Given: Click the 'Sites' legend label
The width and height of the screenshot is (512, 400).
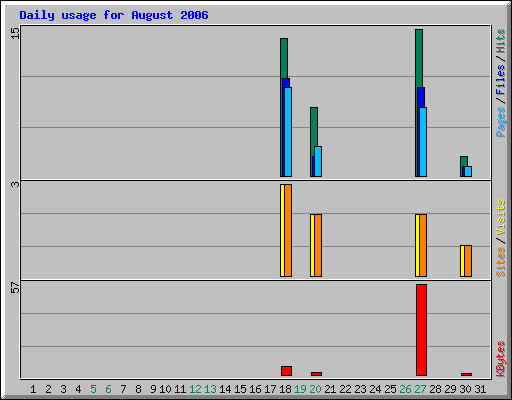Looking at the screenshot, I should coord(501,262).
